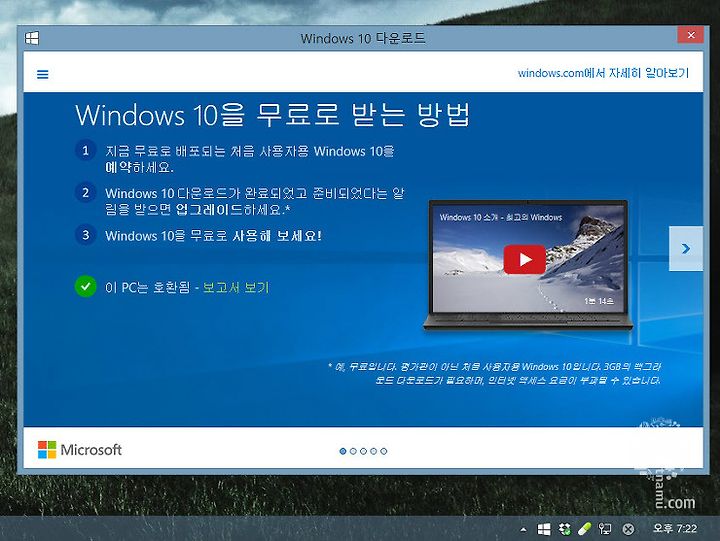Click the heading Windows 10을 무료로 받는 방법
This screenshot has height=541, width=720.
[273, 115]
